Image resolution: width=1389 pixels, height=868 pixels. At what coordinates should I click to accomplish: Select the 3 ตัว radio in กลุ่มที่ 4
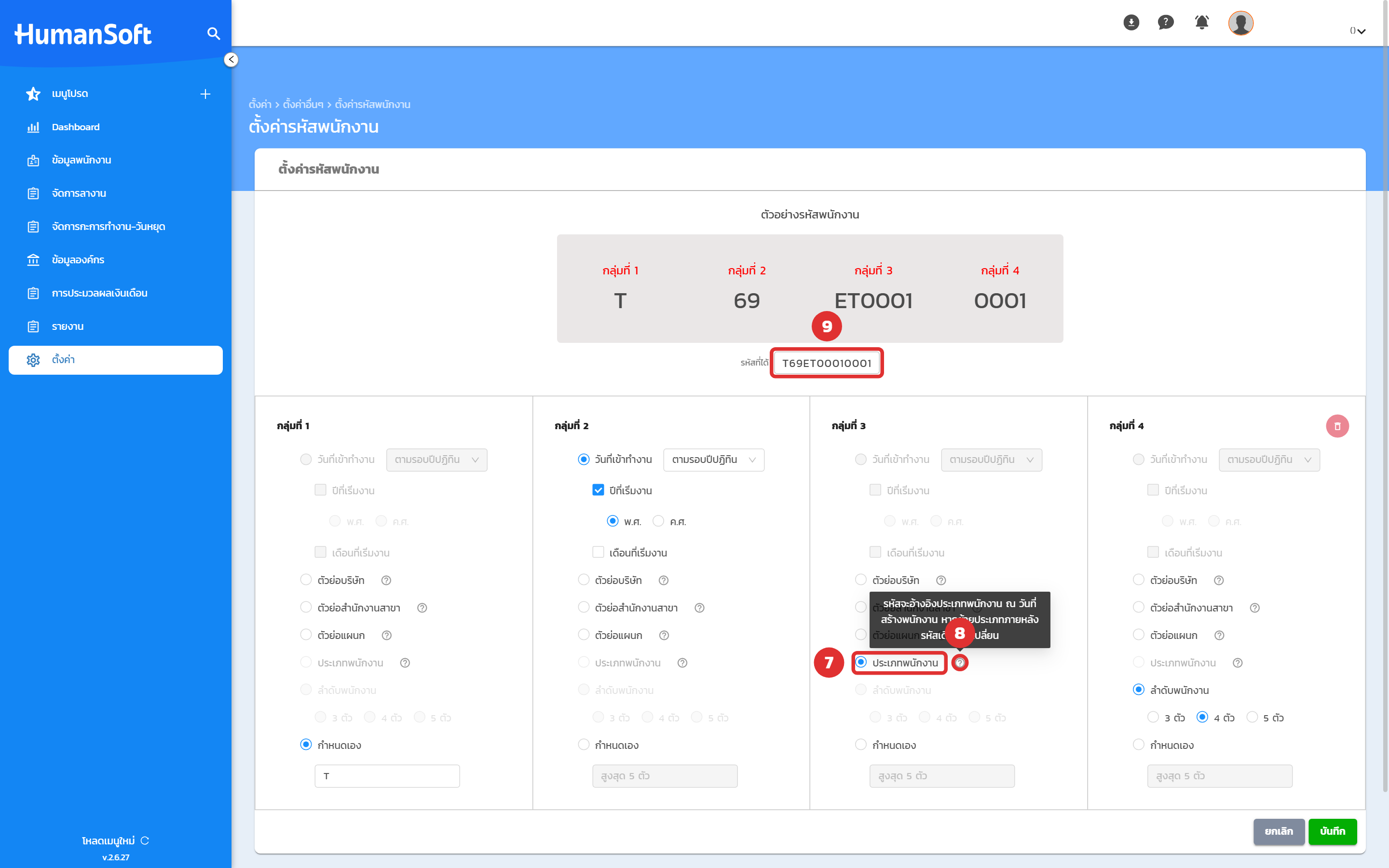click(1153, 717)
